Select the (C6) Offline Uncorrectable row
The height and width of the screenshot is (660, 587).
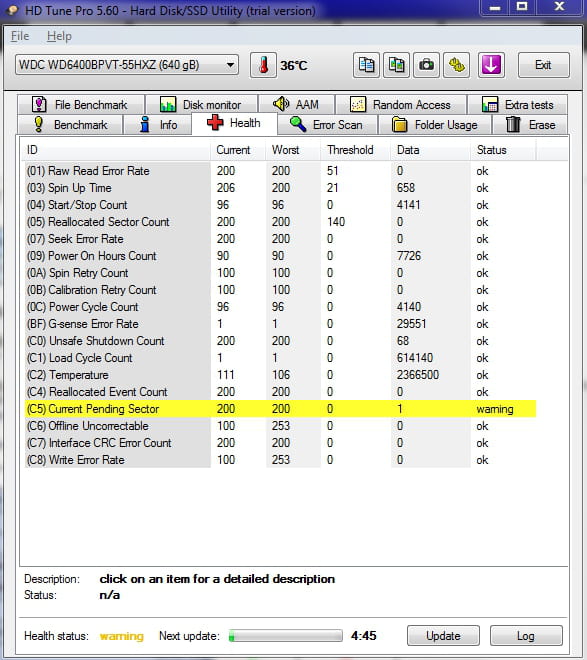(280, 426)
